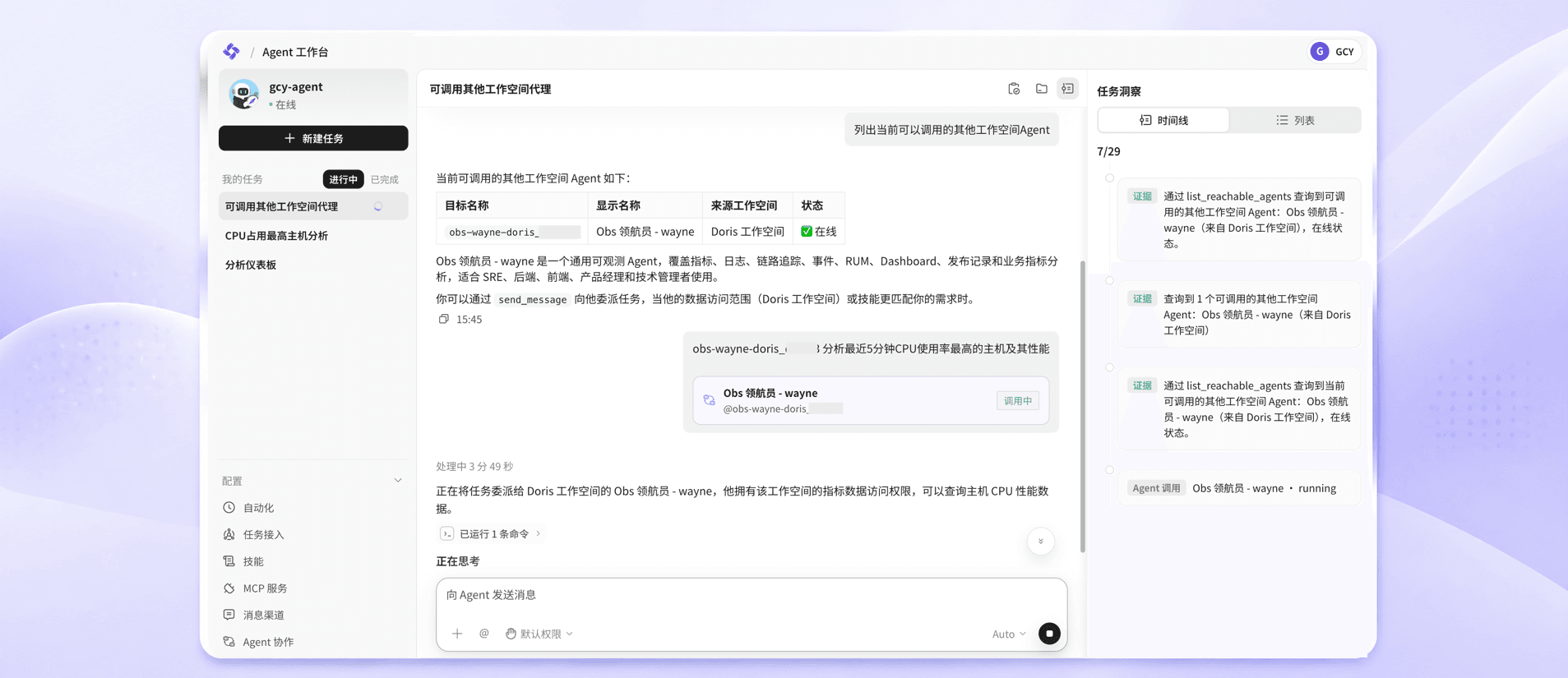Click the Obs 领航员 - wayne agent card

click(x=871, y=400)
